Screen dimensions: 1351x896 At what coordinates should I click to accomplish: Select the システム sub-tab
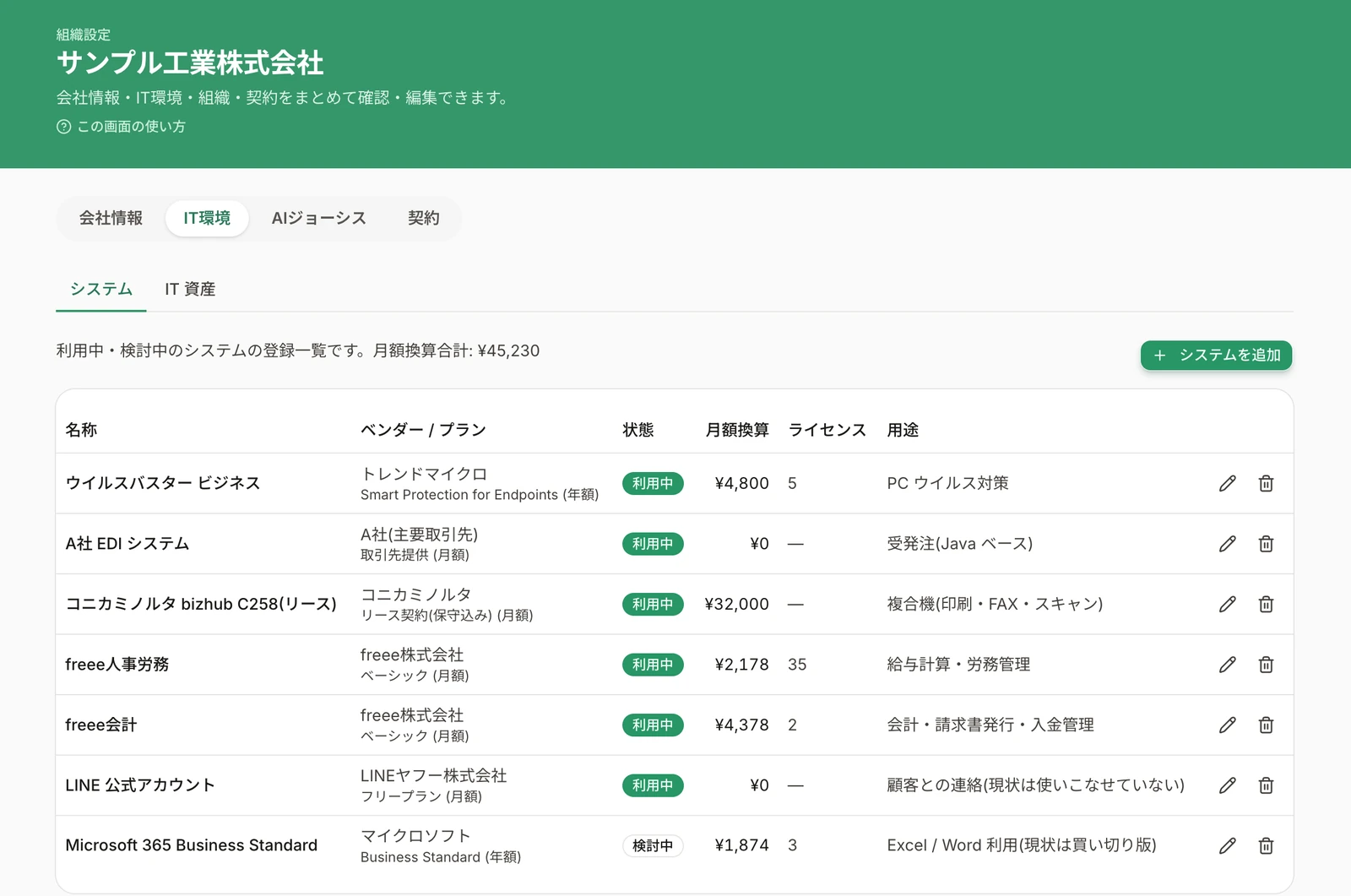[x=101, y=289]
